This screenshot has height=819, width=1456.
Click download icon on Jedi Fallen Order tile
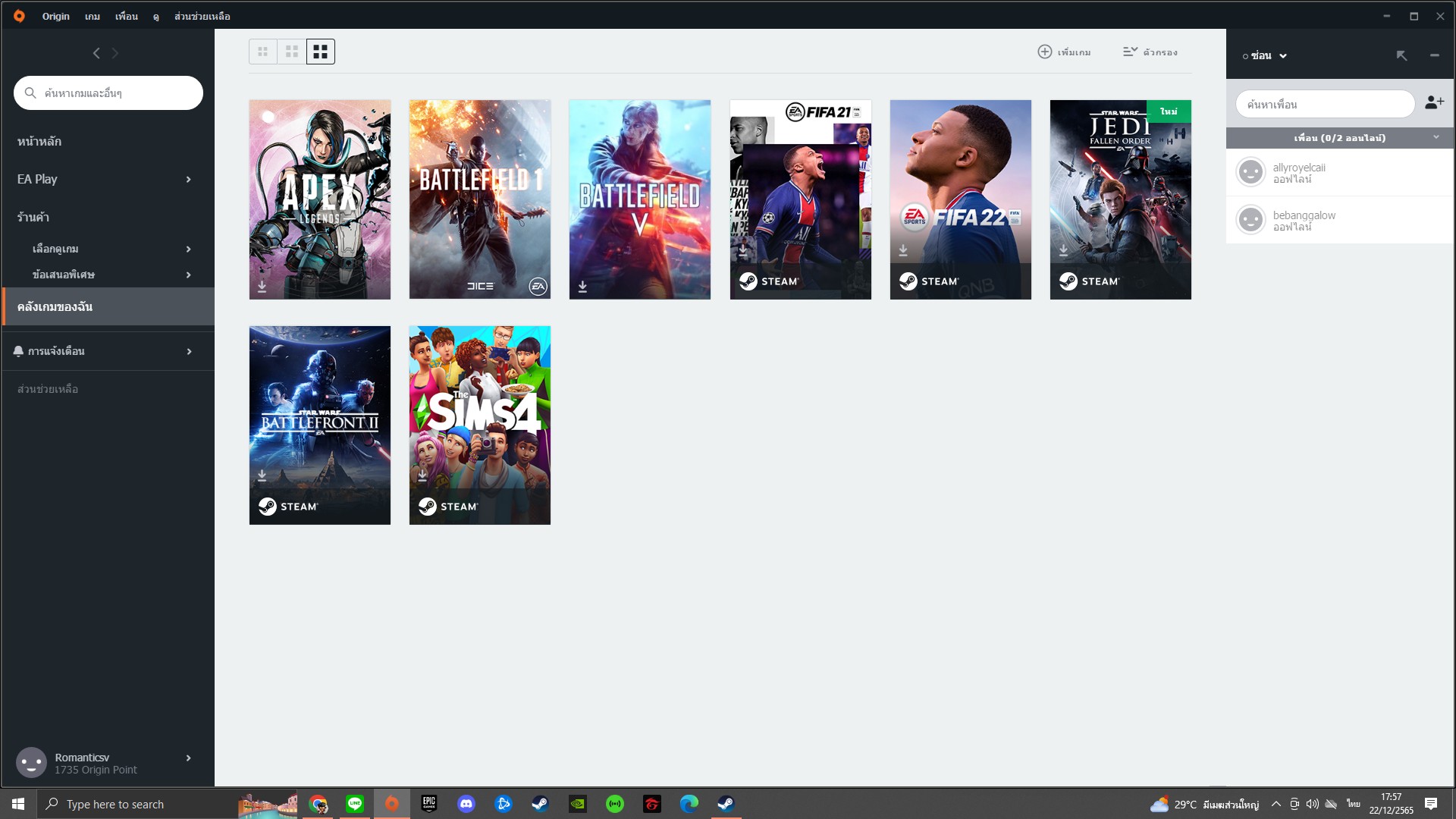click(x=1063, y=249)
